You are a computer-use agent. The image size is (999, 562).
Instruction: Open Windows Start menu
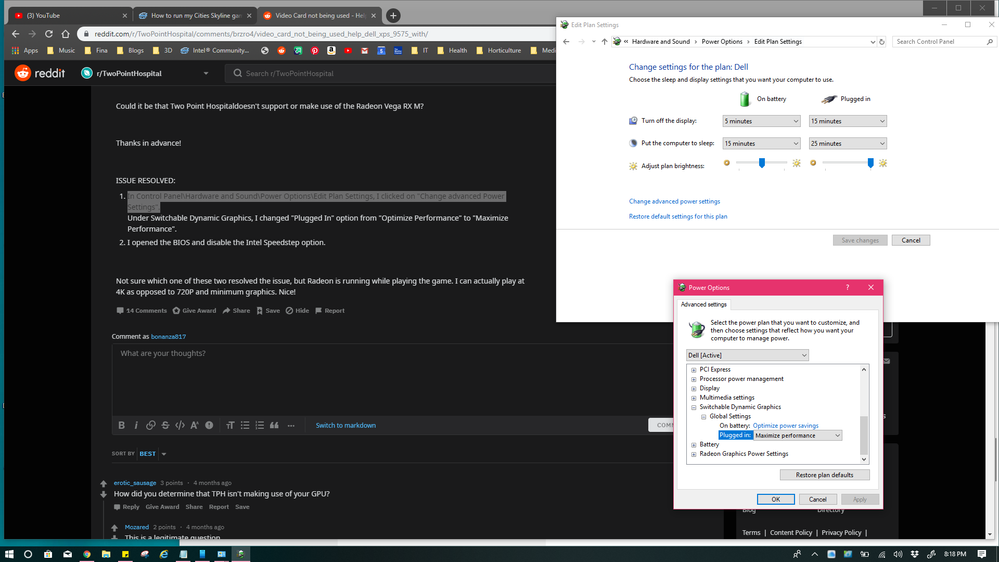click(9, 554)
